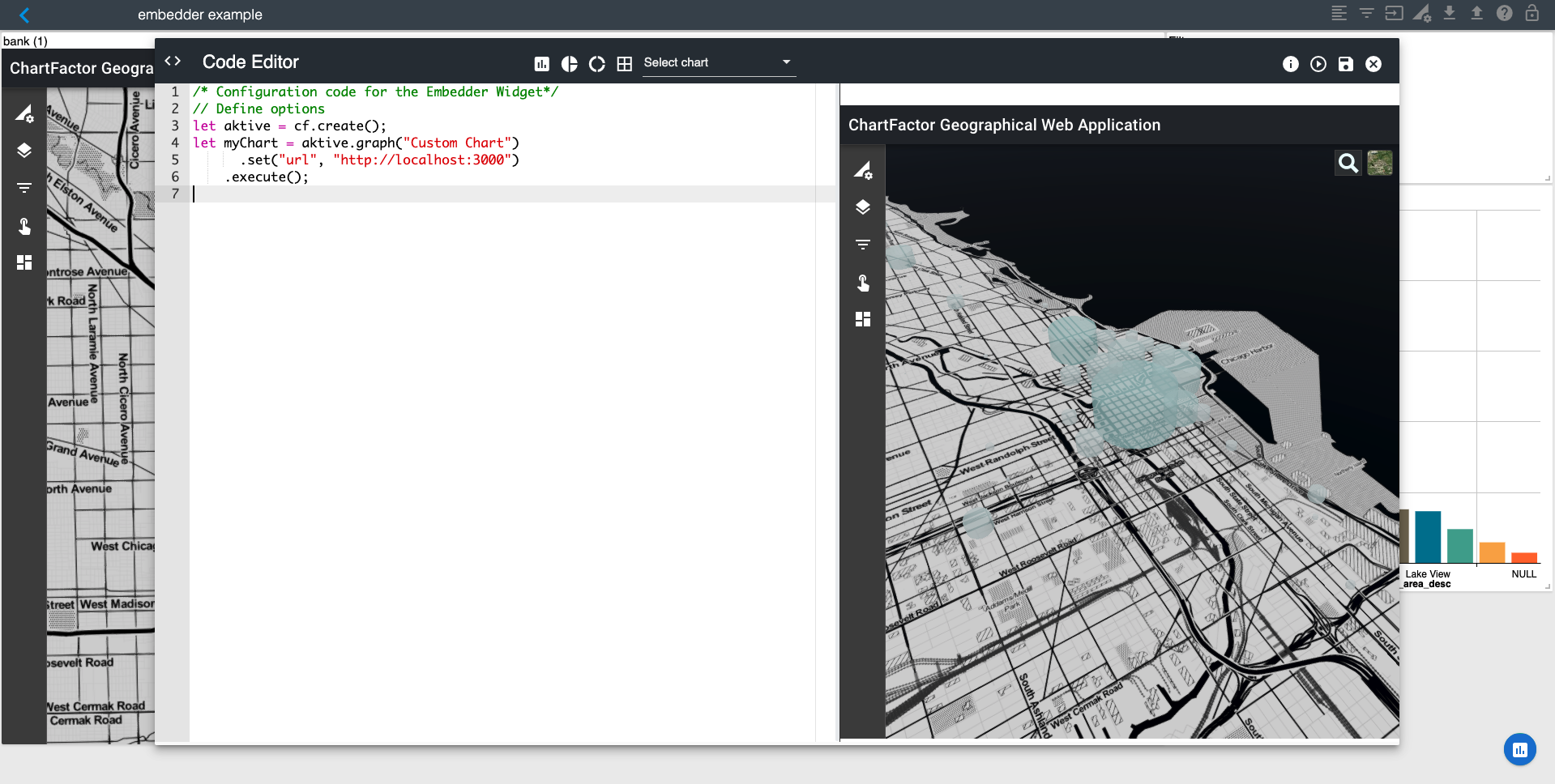Click the blue add chart floating button
Image resolution: width=1555 pixels, height=784 pixels.
(x=1519, y=749)
